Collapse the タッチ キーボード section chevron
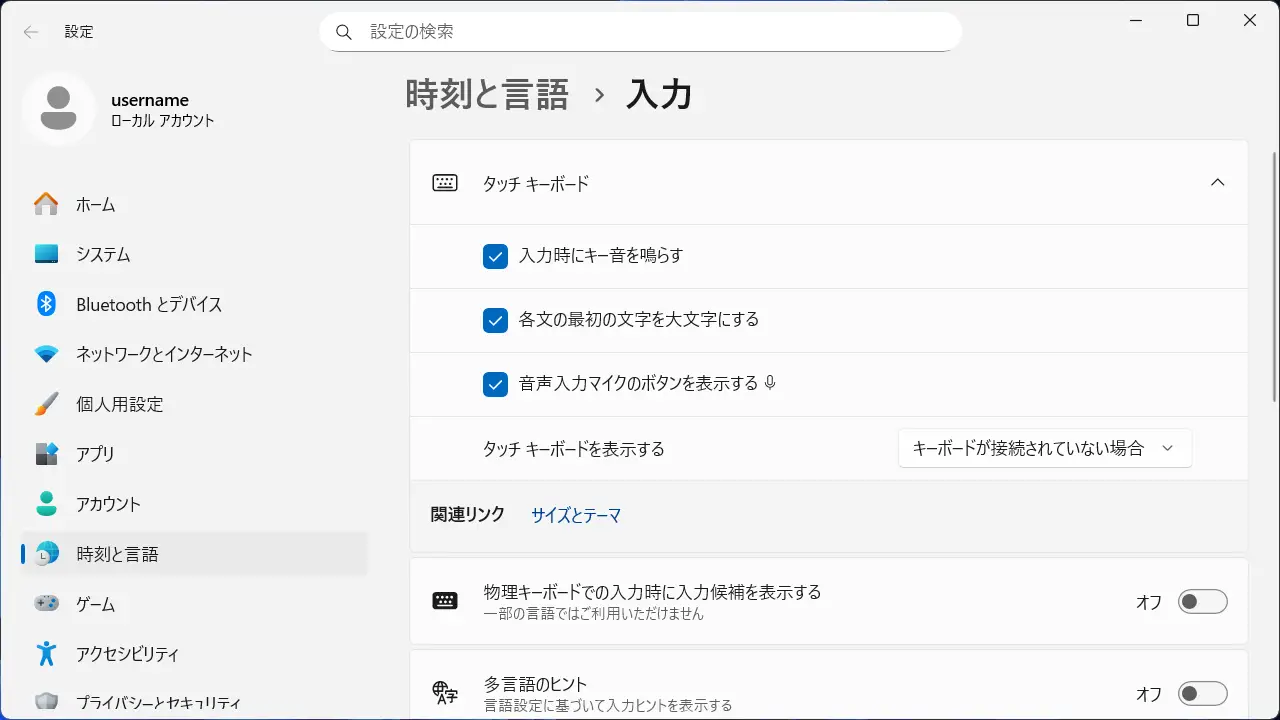This screenshot has width=1280, height=720. (1217, 183)
